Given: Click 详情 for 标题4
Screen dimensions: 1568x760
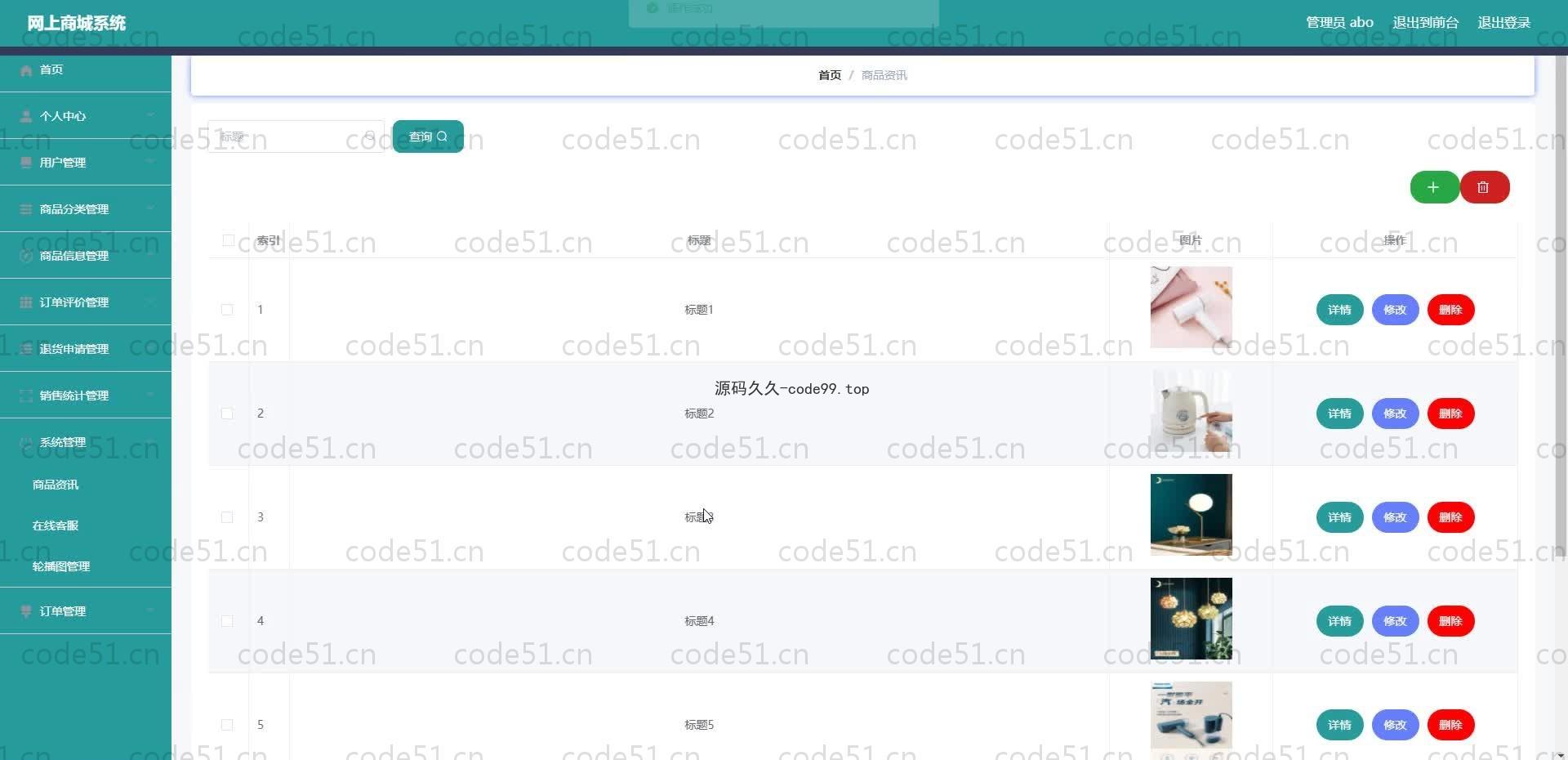Looking at the screenshot, I should pos(1339,621).
